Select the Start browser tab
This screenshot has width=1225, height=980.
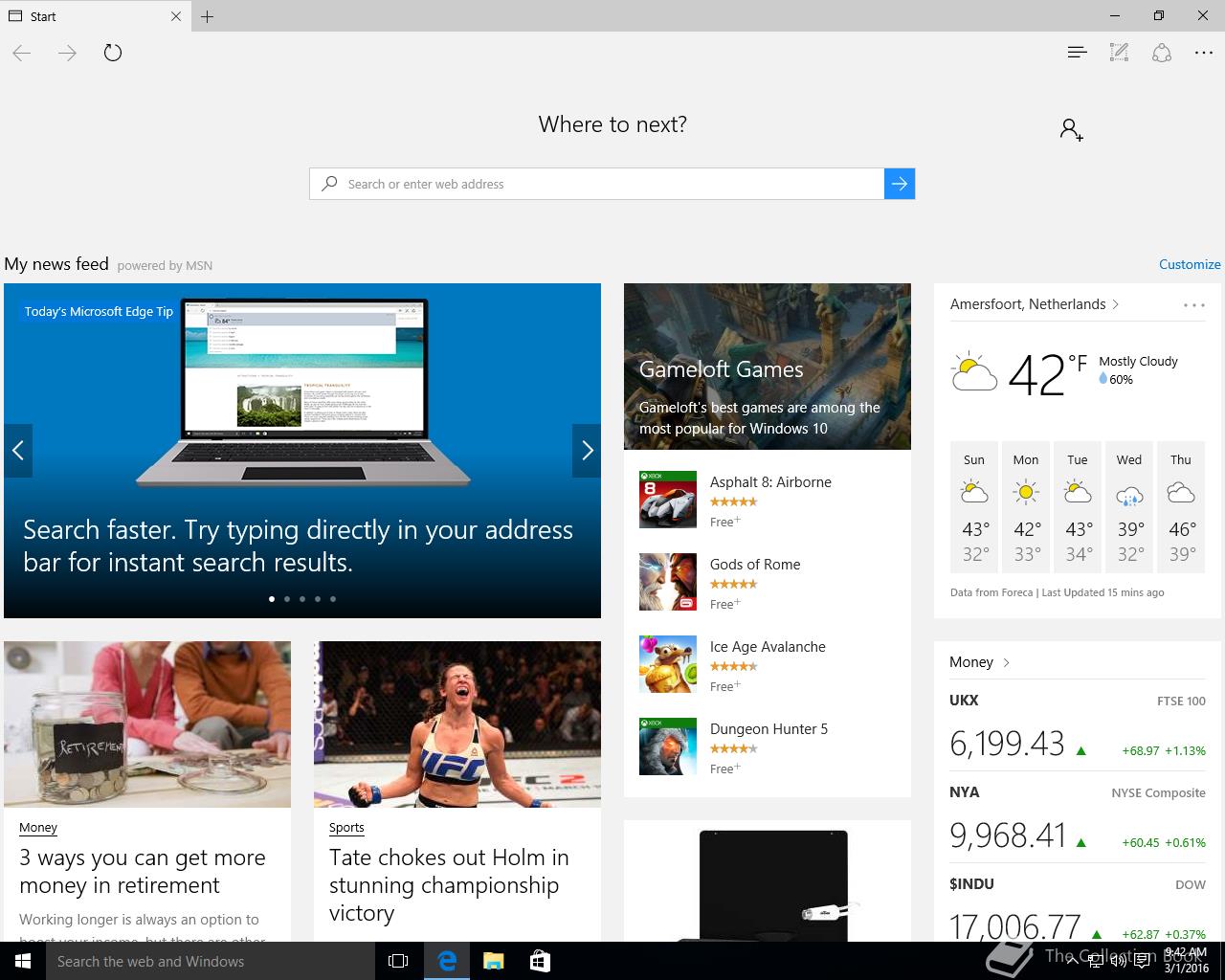pos(95,16)
